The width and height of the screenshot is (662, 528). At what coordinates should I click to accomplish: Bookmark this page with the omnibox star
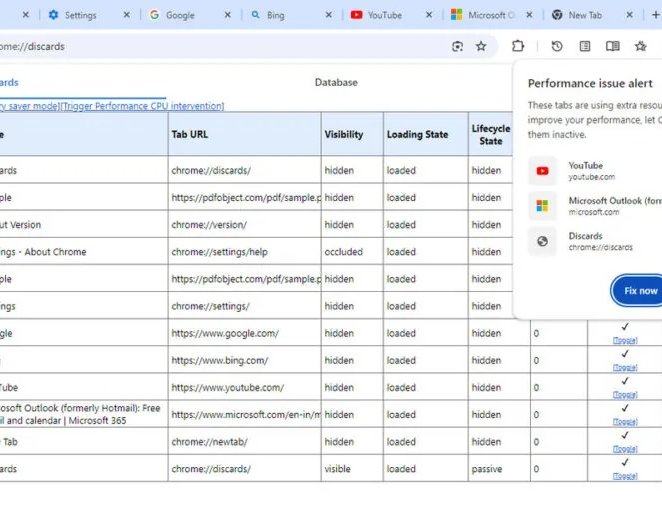point(481,46)
